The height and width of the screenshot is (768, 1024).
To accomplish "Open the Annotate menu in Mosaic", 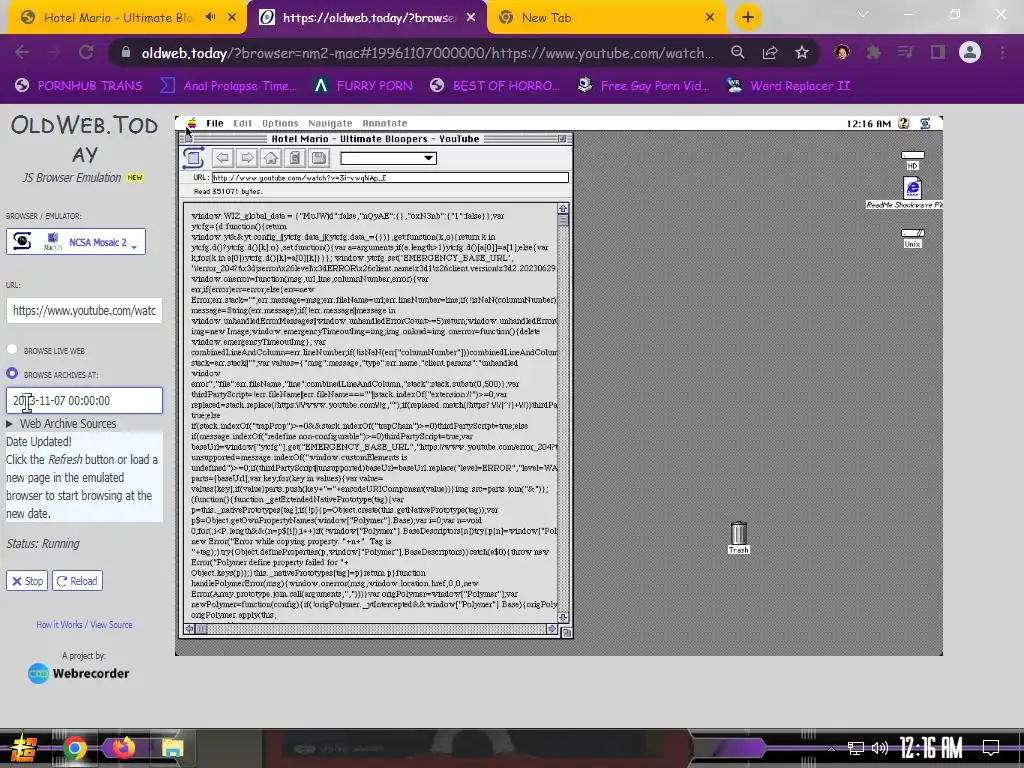I will [385, 123].
